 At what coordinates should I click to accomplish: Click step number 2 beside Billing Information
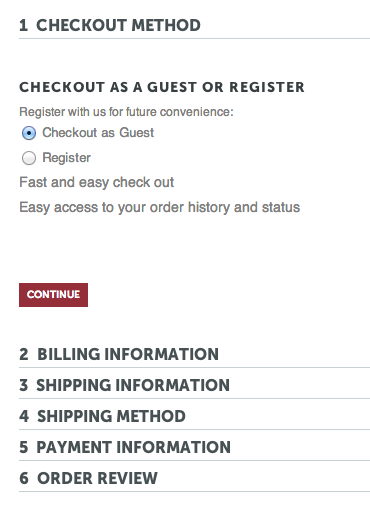click(24, 354)
